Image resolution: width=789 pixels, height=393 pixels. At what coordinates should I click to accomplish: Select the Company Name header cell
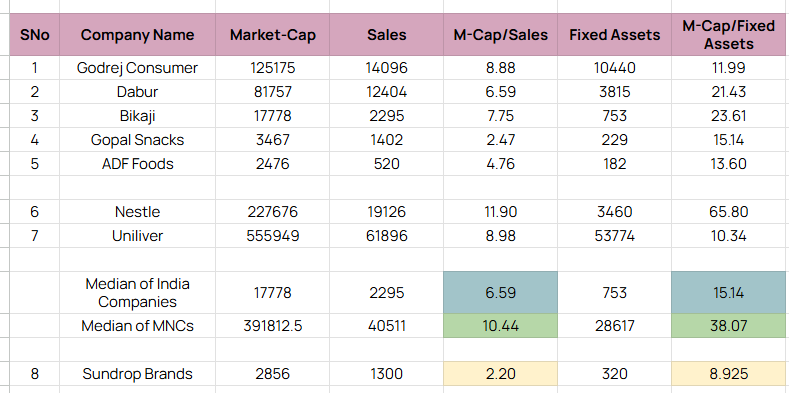pyautogui.click(x=137, y=35)
